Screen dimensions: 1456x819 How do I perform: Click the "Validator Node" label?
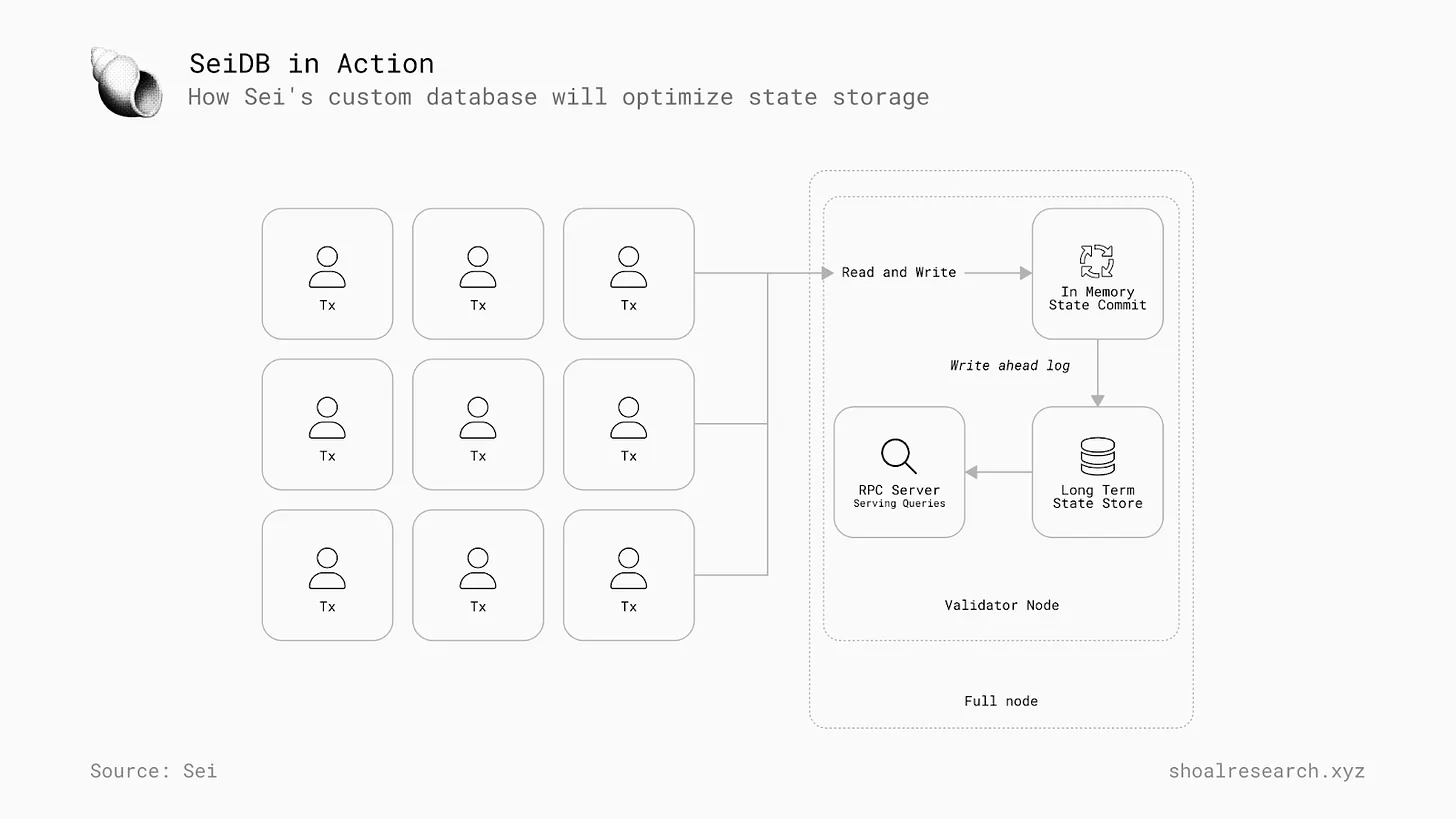(1001, 605)
